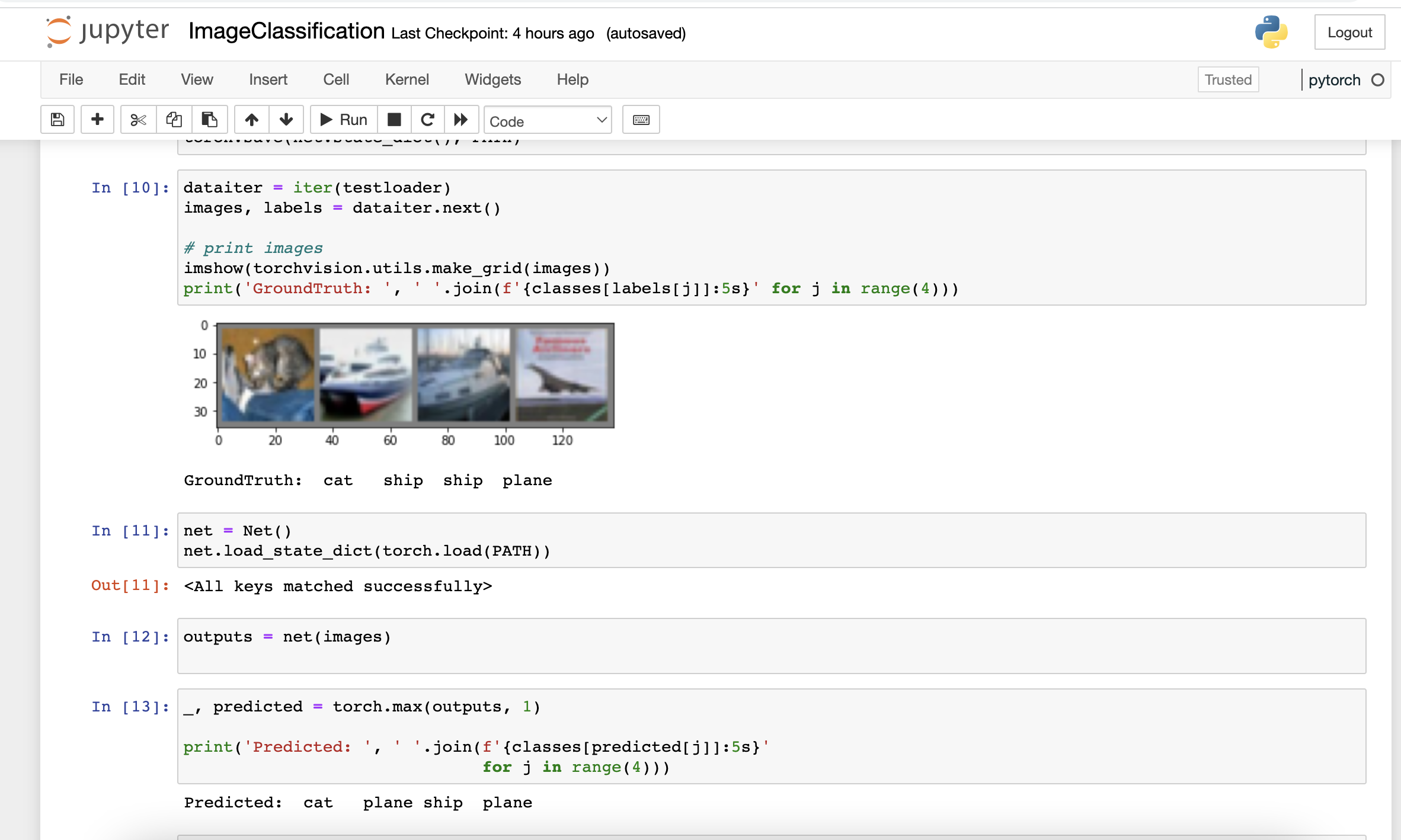The width and height of the screenshot is (1401, 840).
Task: Copy the selected cell with the copy icon
Action: (x=174, y=119)
